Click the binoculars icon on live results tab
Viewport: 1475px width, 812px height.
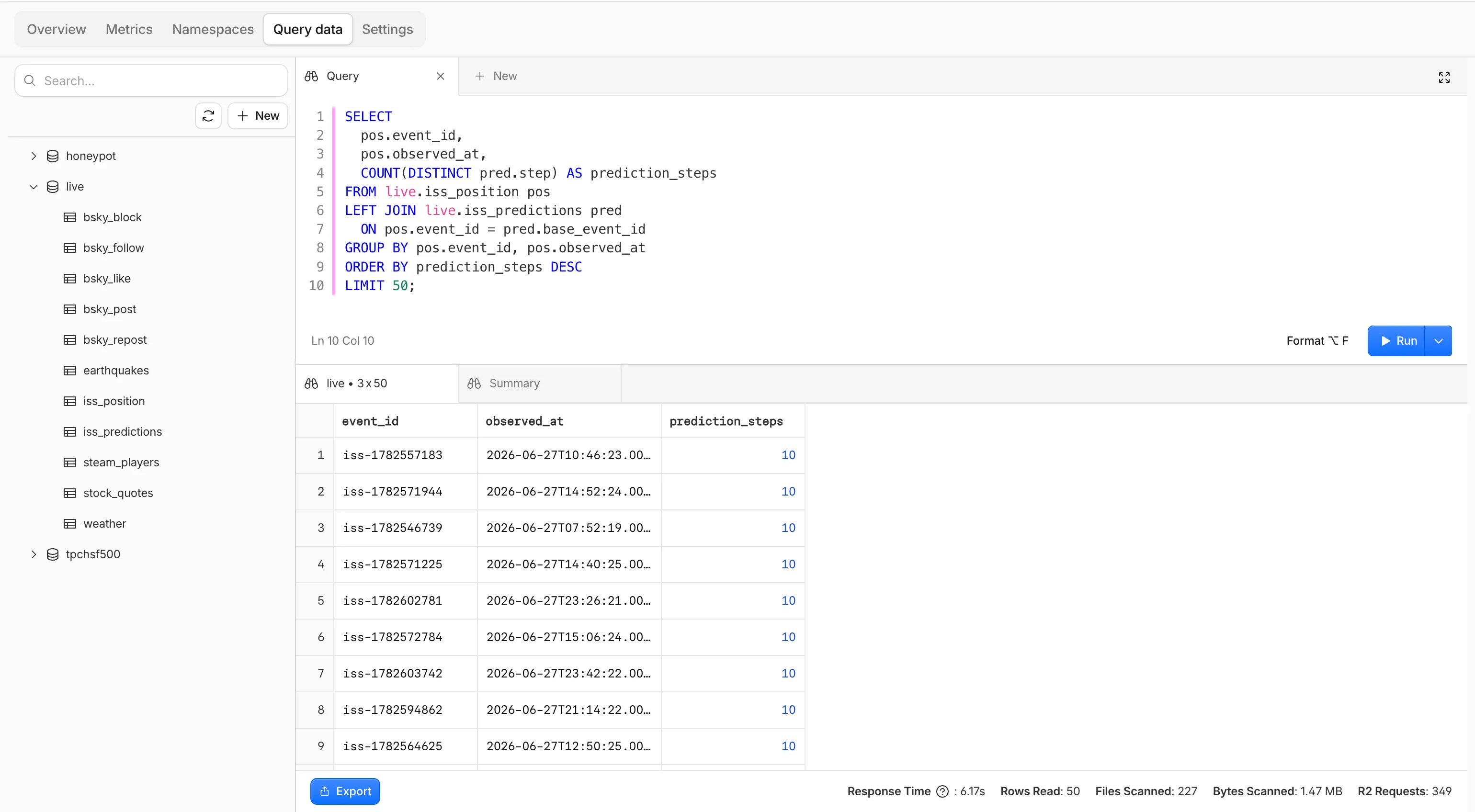click(x=311, y=383)
